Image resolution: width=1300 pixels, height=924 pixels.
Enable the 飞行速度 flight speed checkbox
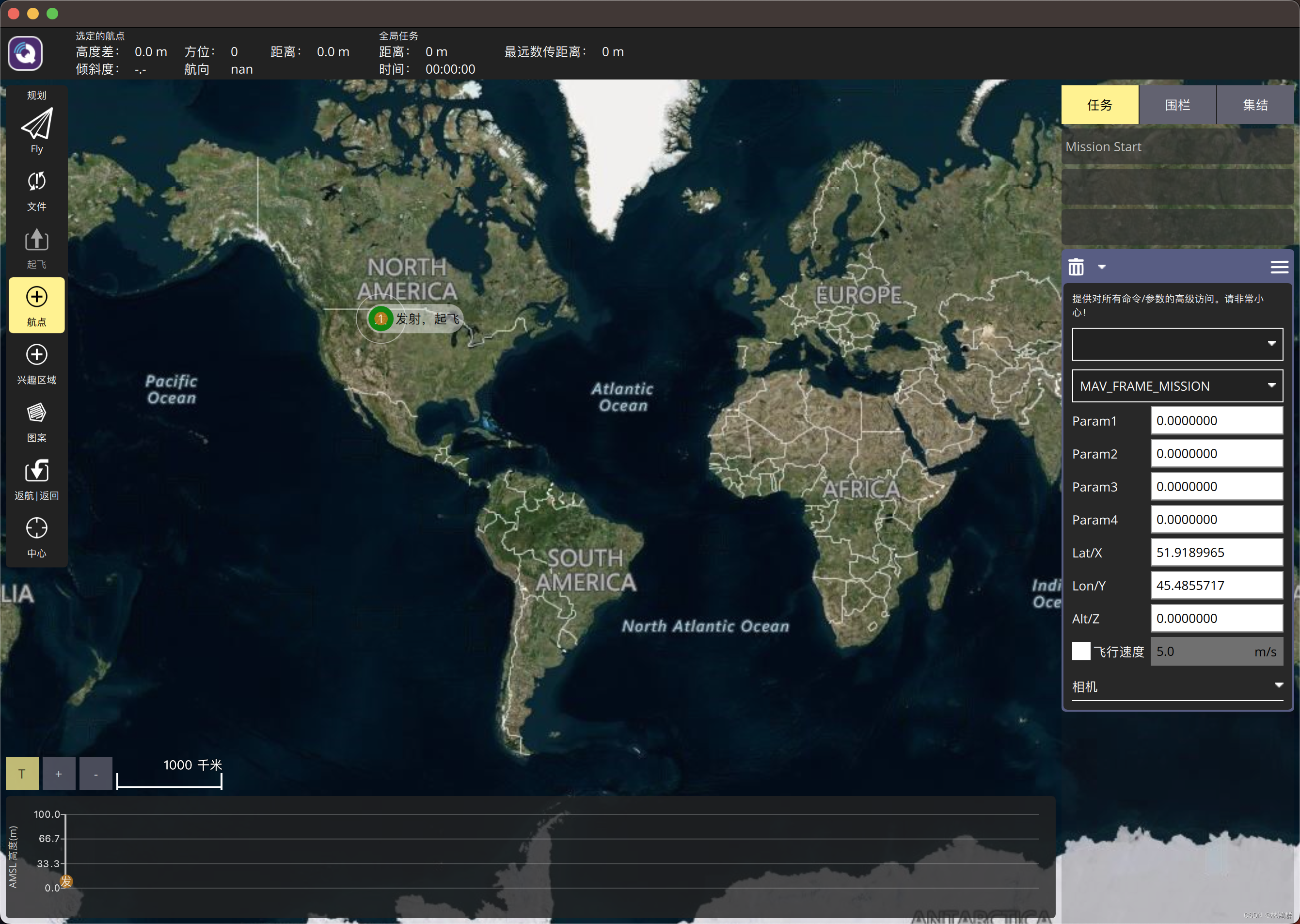(1081, 651)
